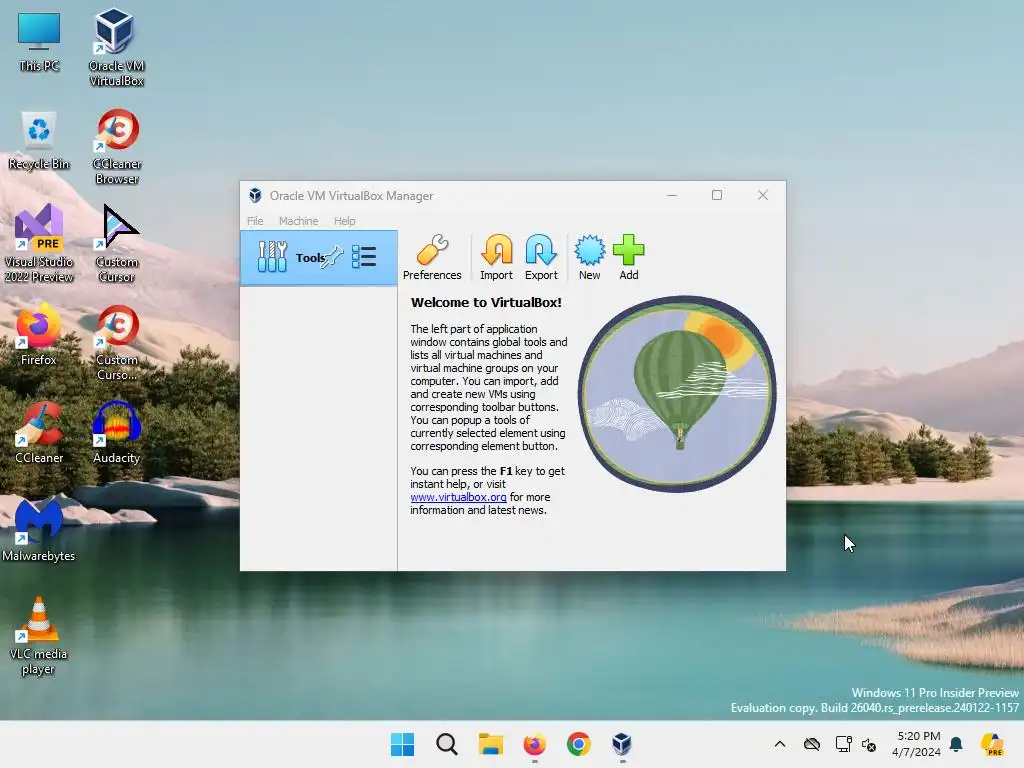Open taskbar Search

pyautogui.click(x=447, y=744)
